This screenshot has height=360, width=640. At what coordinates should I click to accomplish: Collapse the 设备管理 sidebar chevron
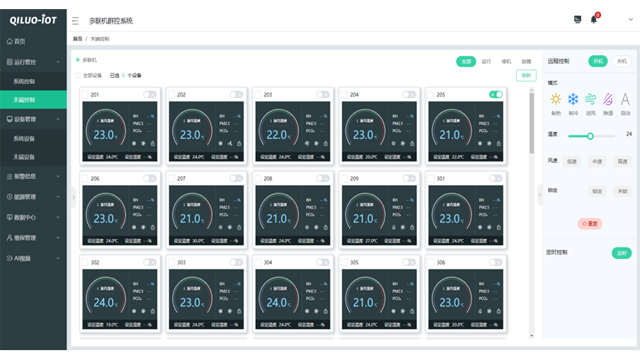[58, 119]
